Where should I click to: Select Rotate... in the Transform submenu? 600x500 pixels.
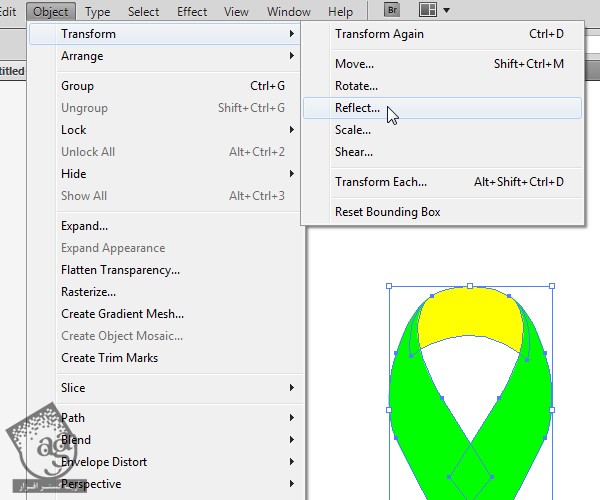click(x=356, y=86)
